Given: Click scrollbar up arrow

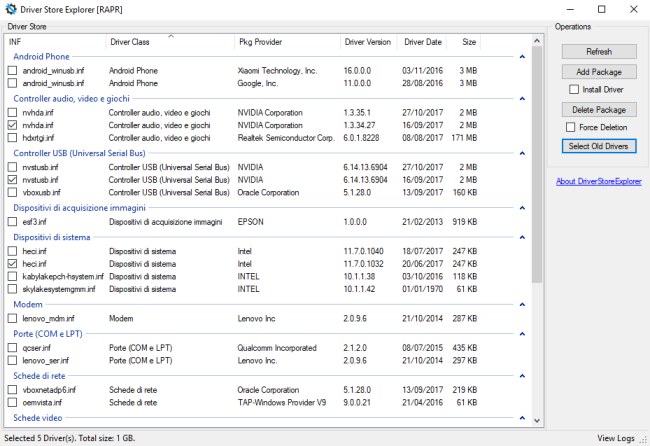Looking at the screenshot, I should (537, 41).
